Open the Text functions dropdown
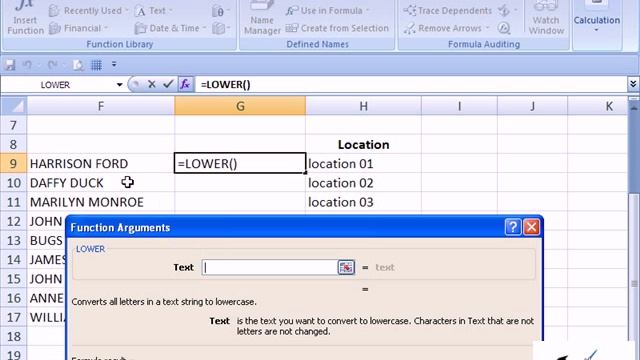Screen dimensions: 640x360 tap(153, 11)
